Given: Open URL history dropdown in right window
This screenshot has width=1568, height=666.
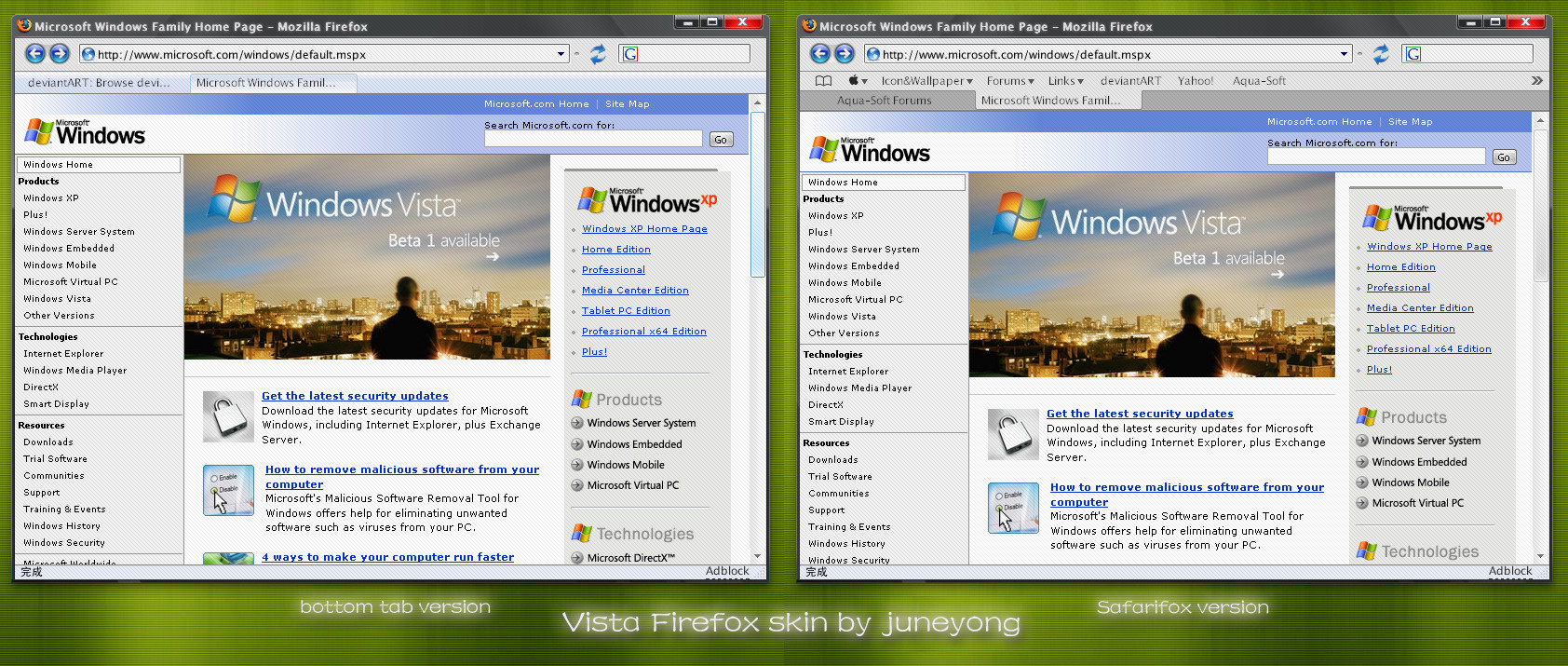Looking at the screenshot, I should (1344, 54).
